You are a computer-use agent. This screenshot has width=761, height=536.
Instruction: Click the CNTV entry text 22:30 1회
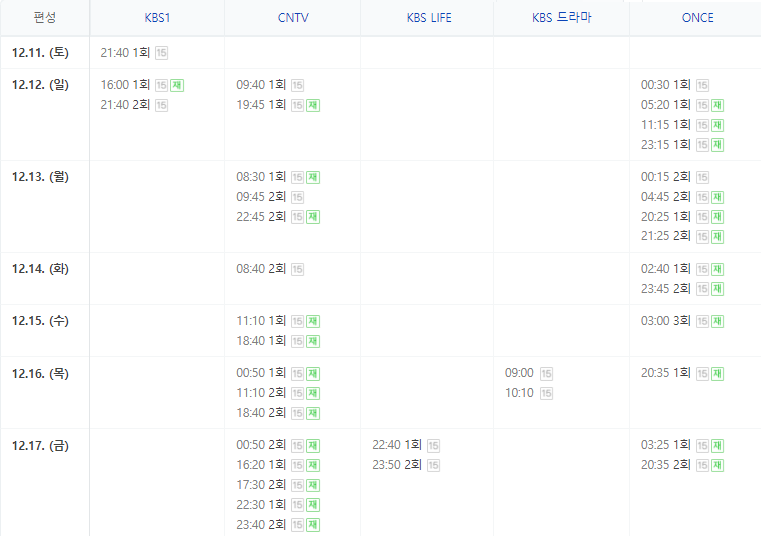(261, 505)
